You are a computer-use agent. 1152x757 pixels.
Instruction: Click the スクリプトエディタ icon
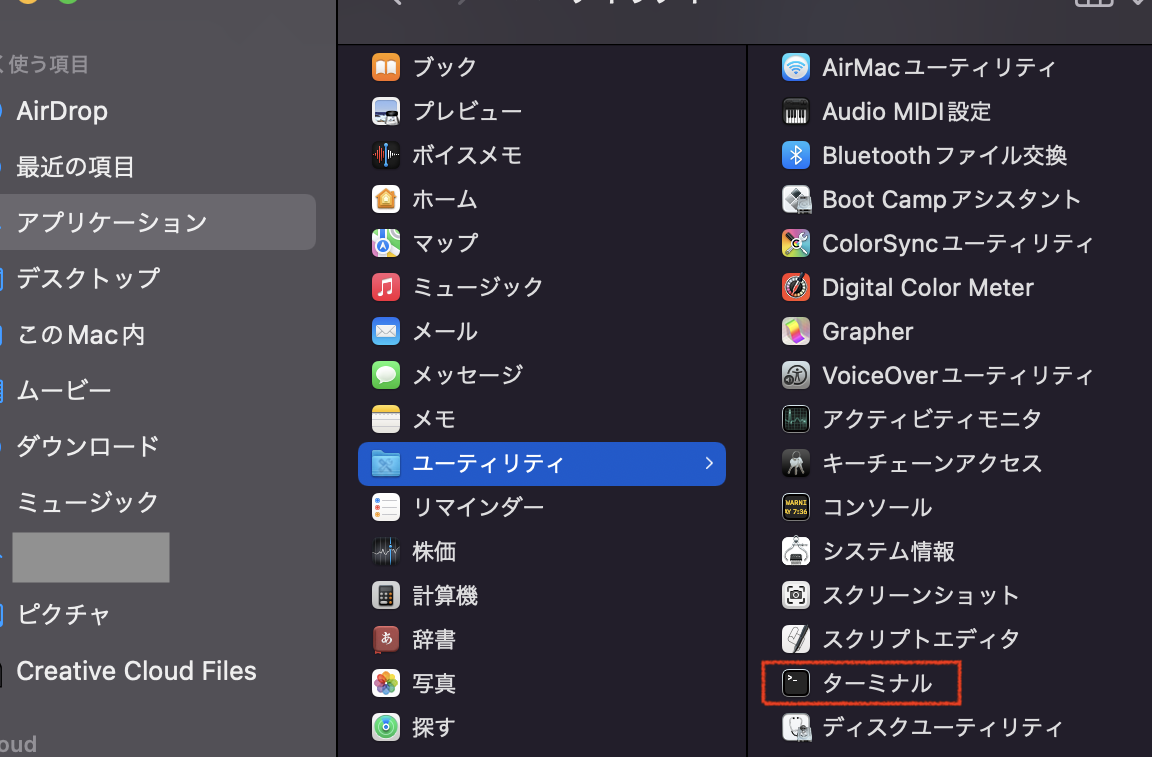[796, 639]
